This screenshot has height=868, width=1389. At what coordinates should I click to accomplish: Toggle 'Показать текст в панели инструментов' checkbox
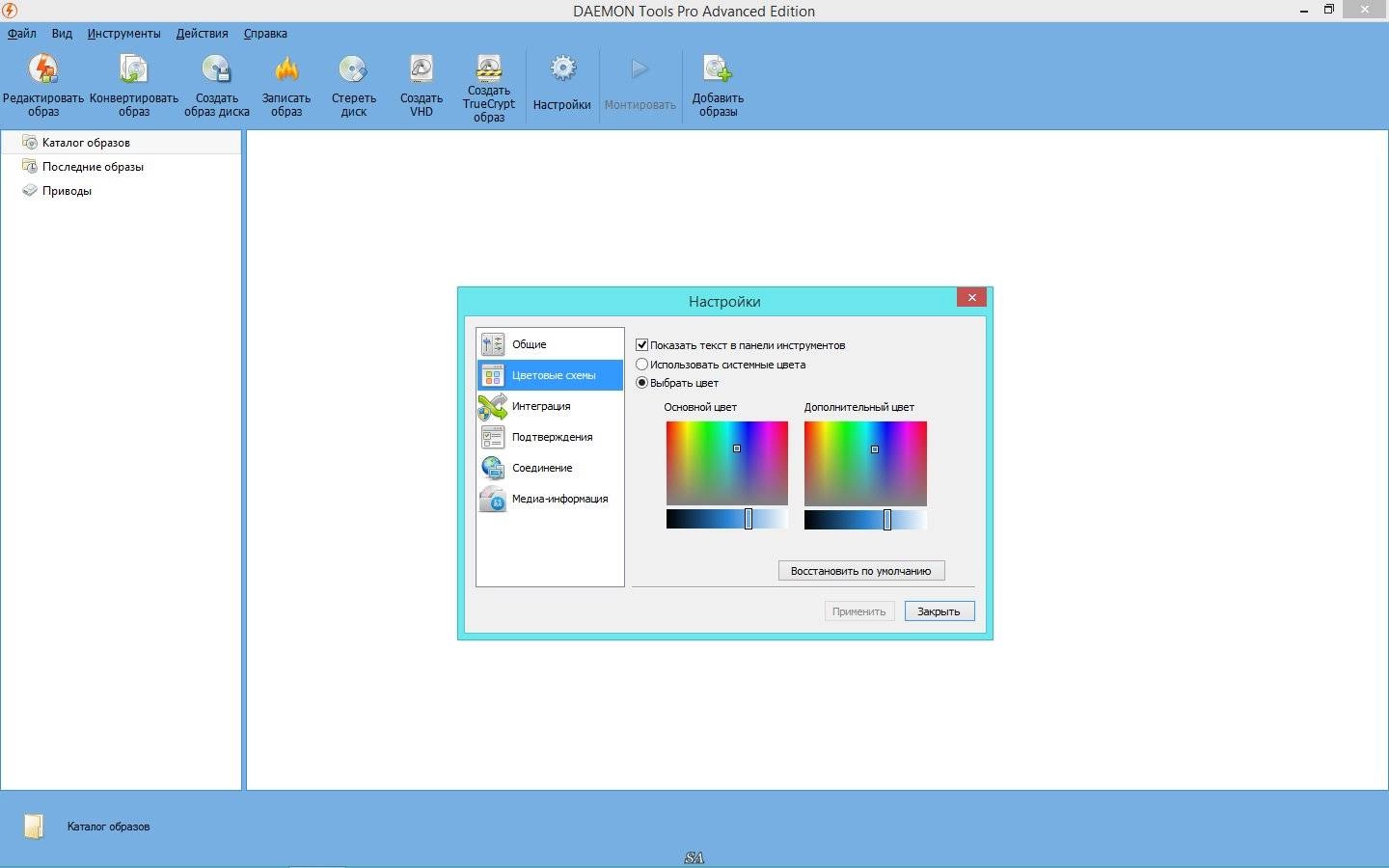(x=641, y=344)
